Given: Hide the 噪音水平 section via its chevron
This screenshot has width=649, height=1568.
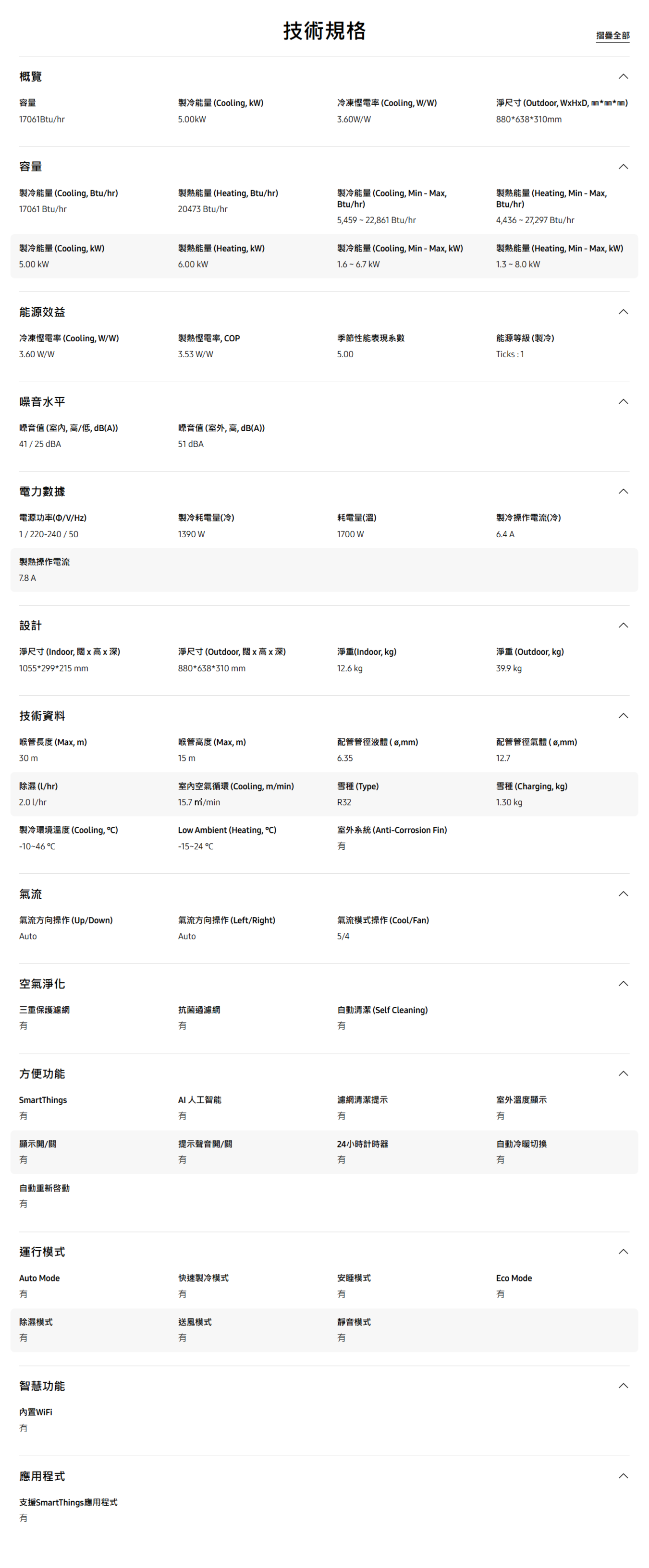Looking at the screenshot, I should coord(623,402).
